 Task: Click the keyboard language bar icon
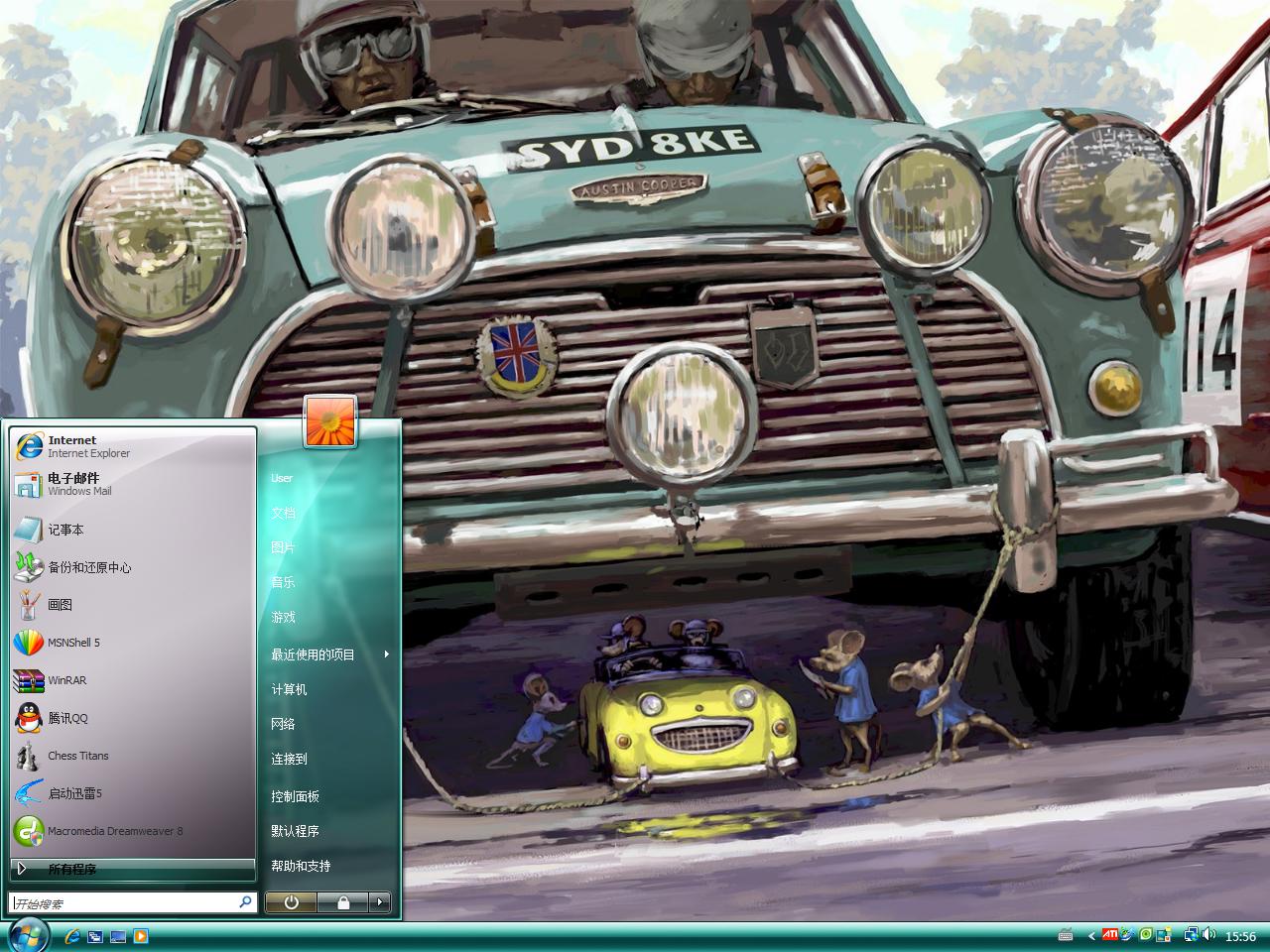click(x=1066, y=935)
